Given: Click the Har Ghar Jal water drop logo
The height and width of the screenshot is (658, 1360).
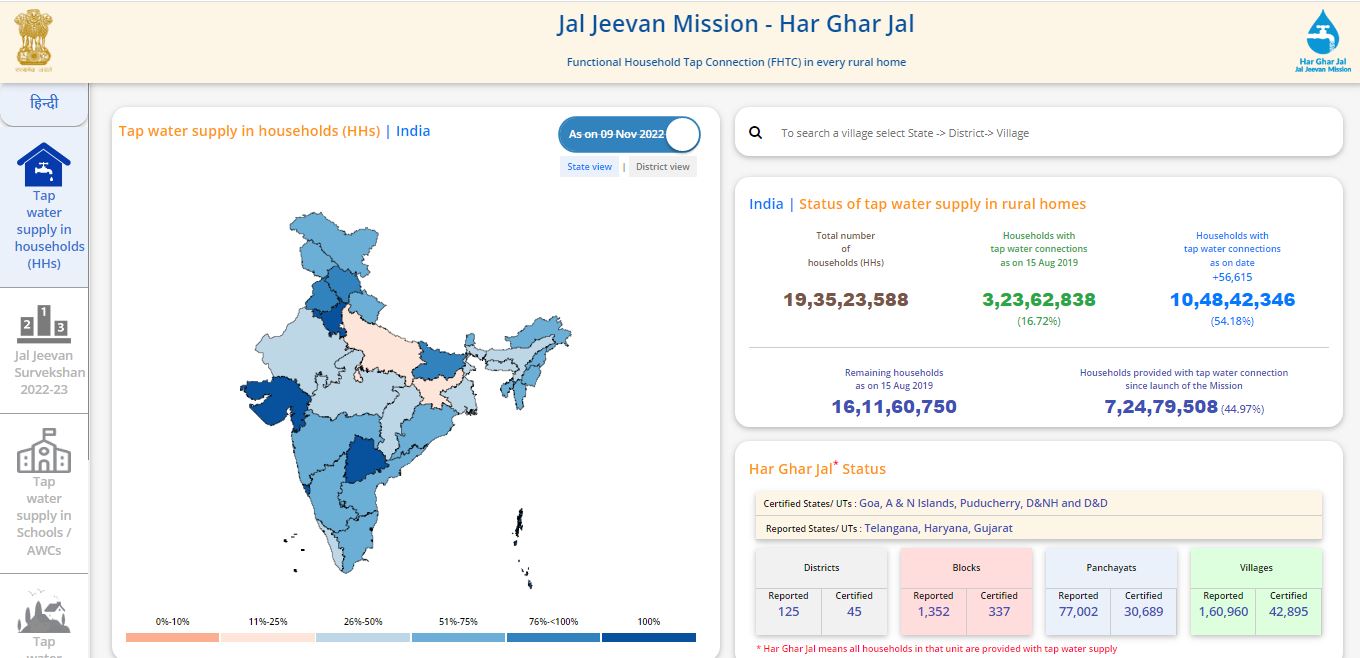Looking at the screenshot, I should coord(1322,41).
